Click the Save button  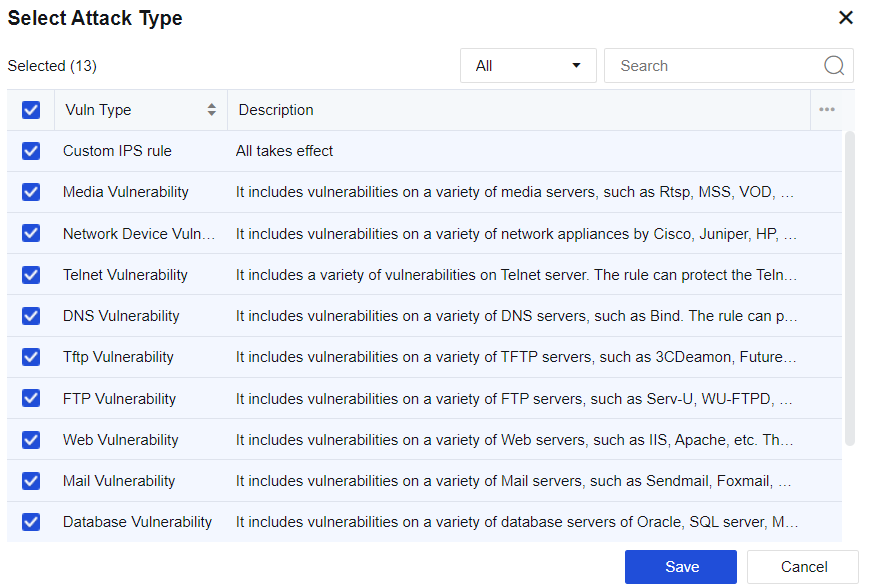[681, 567]
